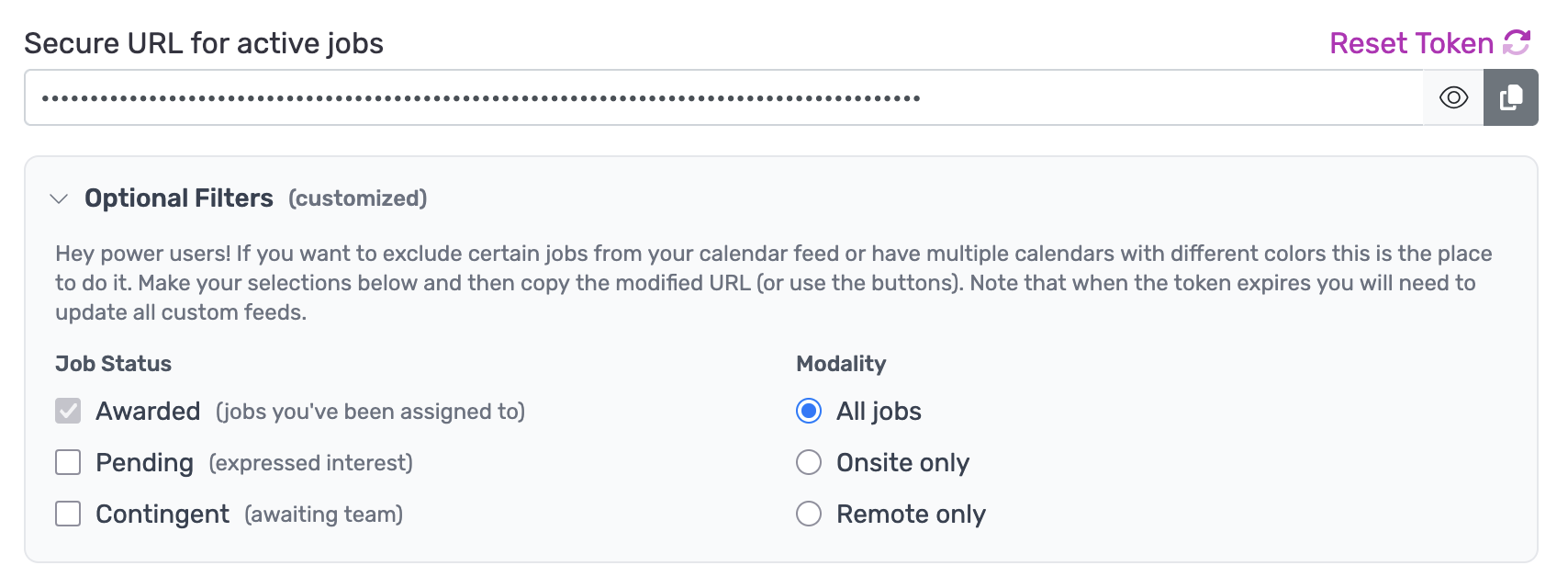Click the Reset Token link text
Image resolution: width=1568 pixels, height=588 pixels.
pyautogui.click(x=1411, y=43)
